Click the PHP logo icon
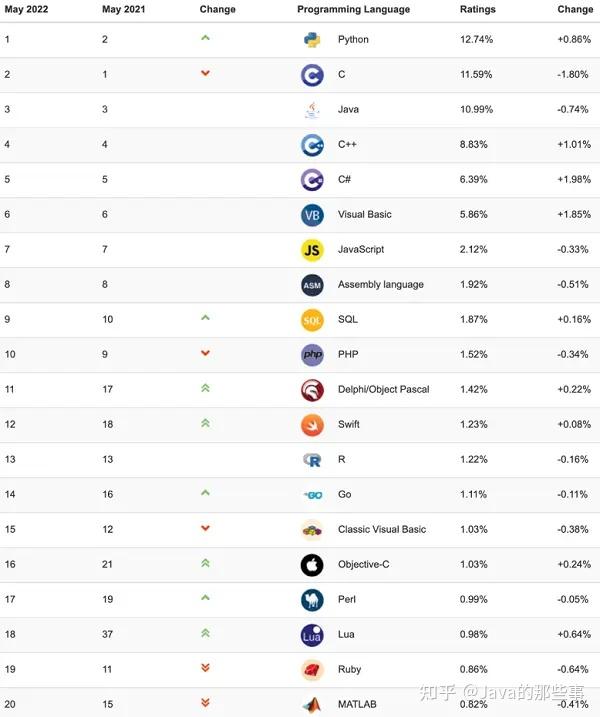 coord(312,355)
